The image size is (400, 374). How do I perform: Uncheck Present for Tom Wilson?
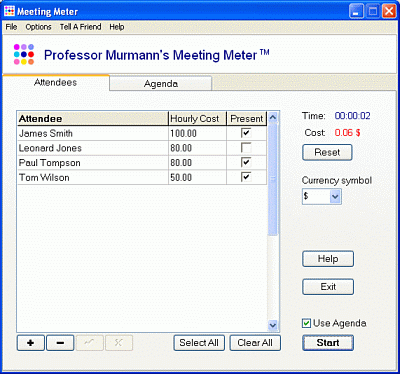pos(246,177)
